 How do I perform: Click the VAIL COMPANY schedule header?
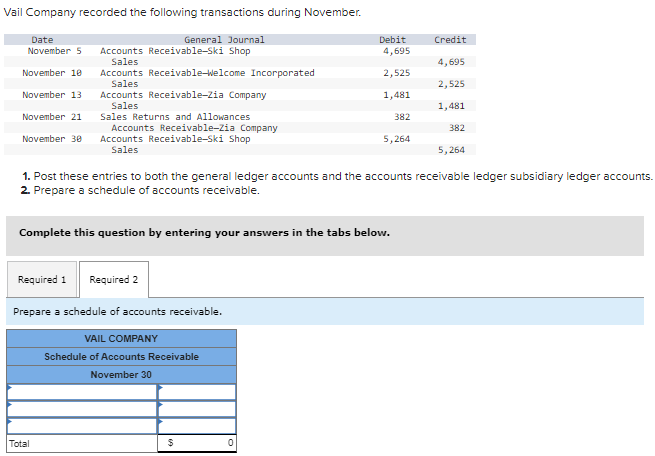click(x=121, y=339)
